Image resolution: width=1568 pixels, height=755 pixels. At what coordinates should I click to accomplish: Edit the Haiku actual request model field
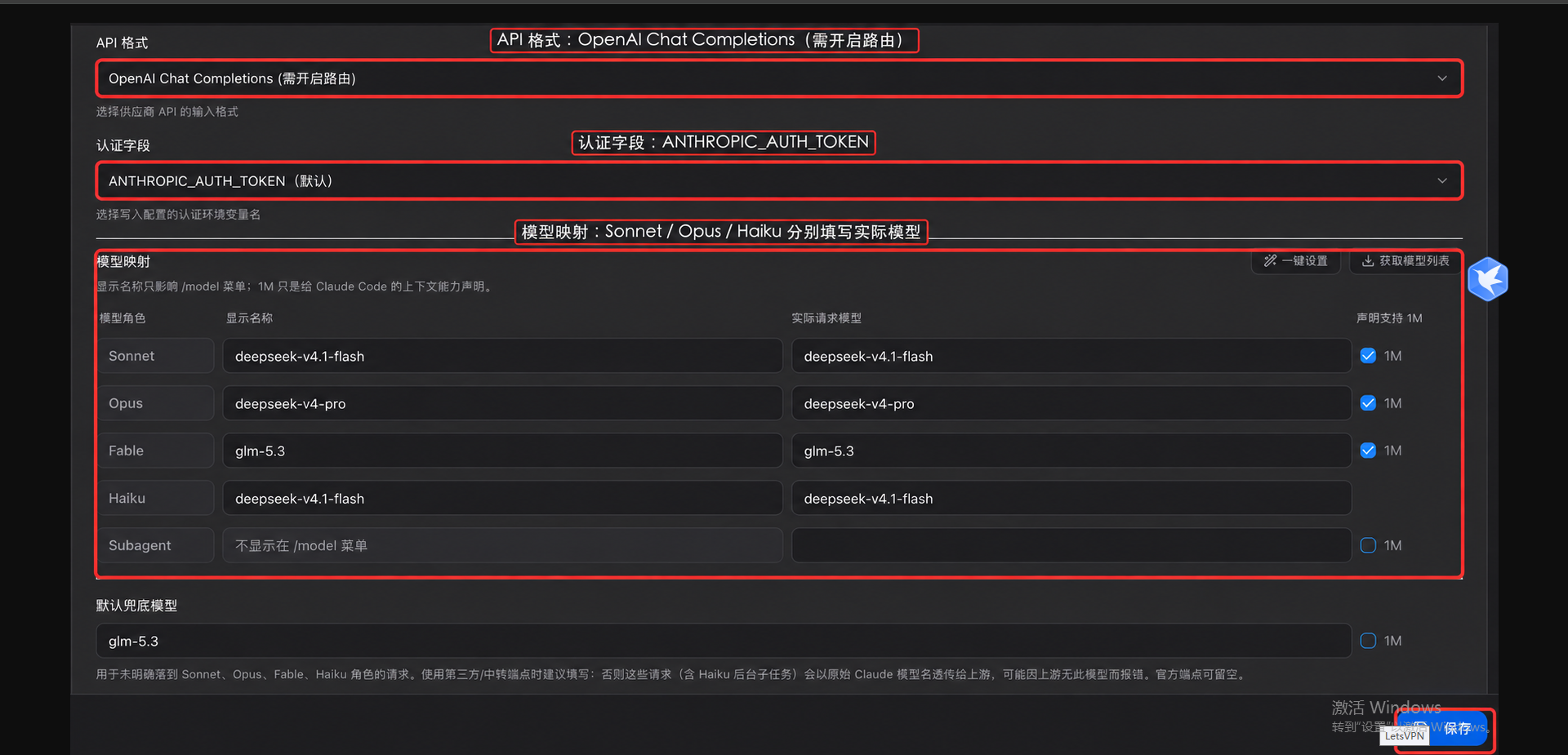1071,498
